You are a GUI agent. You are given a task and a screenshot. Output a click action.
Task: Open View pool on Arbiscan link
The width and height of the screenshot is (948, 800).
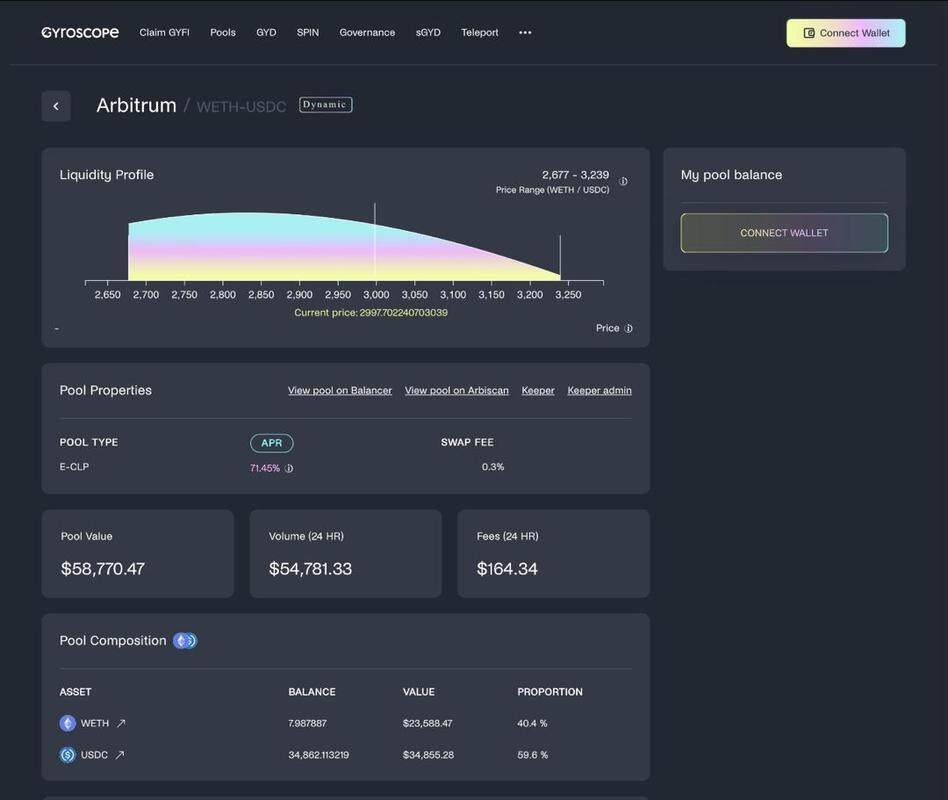click(x=457, y=391)
